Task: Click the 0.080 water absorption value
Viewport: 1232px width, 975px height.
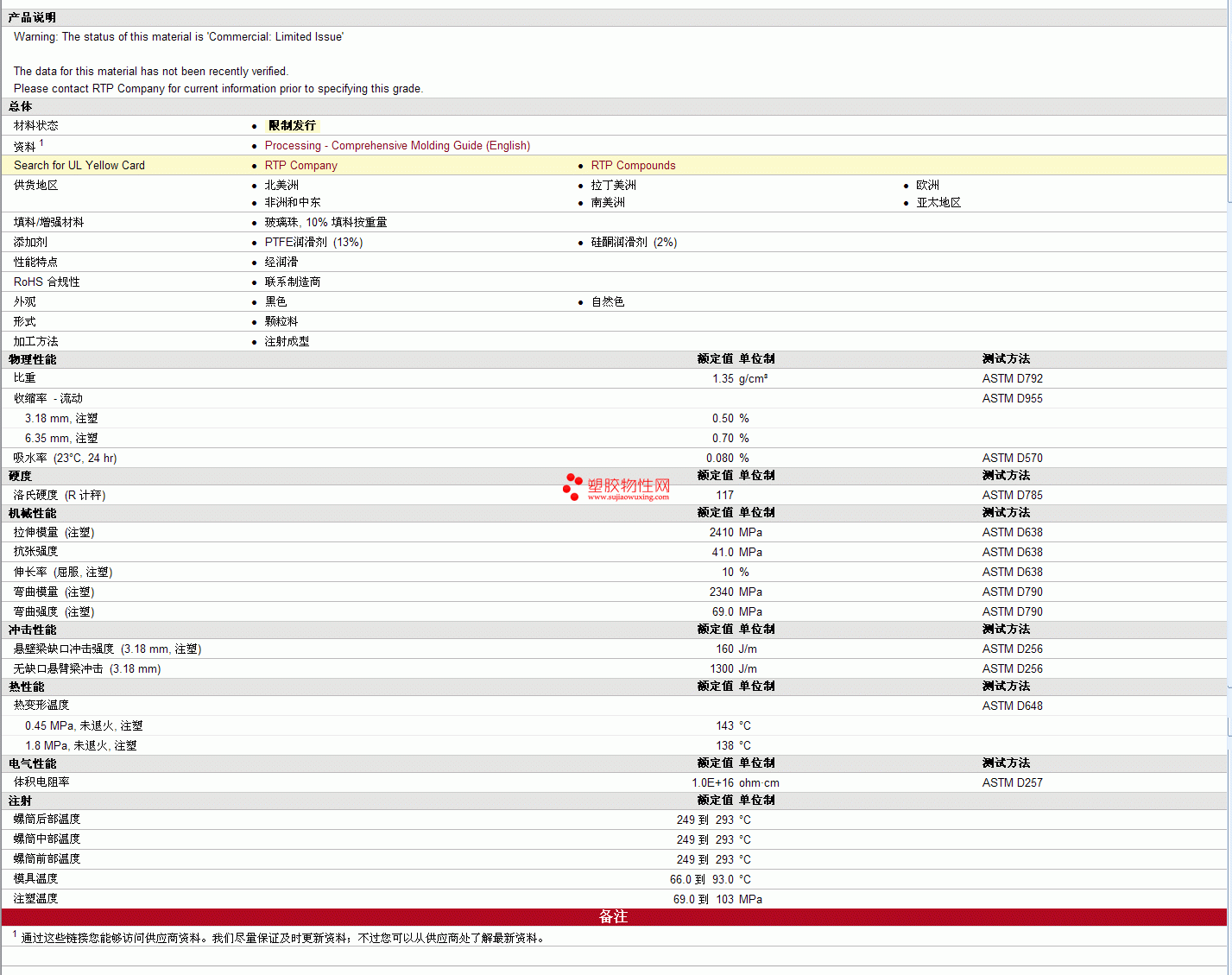Action: [x=720, y=459]
